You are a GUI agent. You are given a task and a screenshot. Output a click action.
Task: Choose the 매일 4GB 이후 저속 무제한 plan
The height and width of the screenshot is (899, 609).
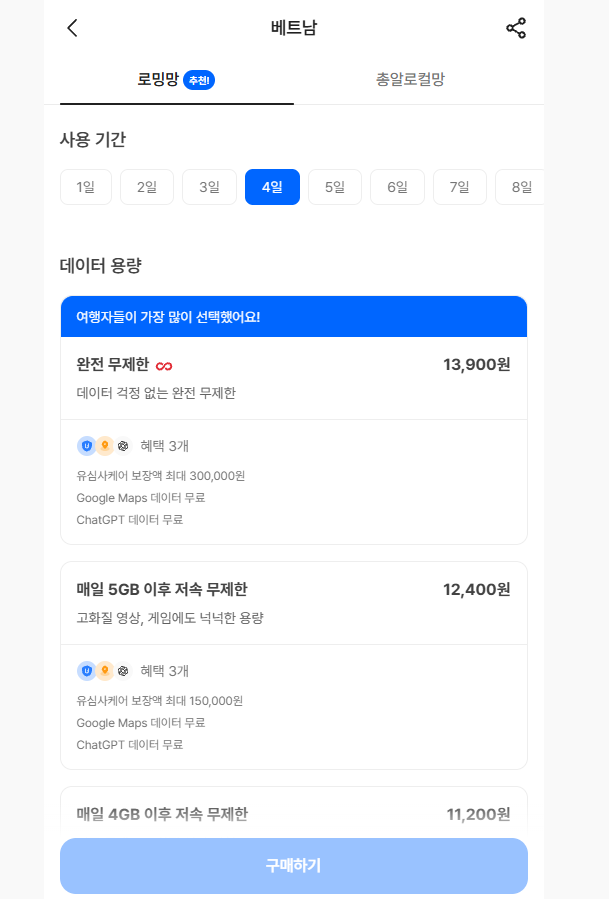click(294, 813)
